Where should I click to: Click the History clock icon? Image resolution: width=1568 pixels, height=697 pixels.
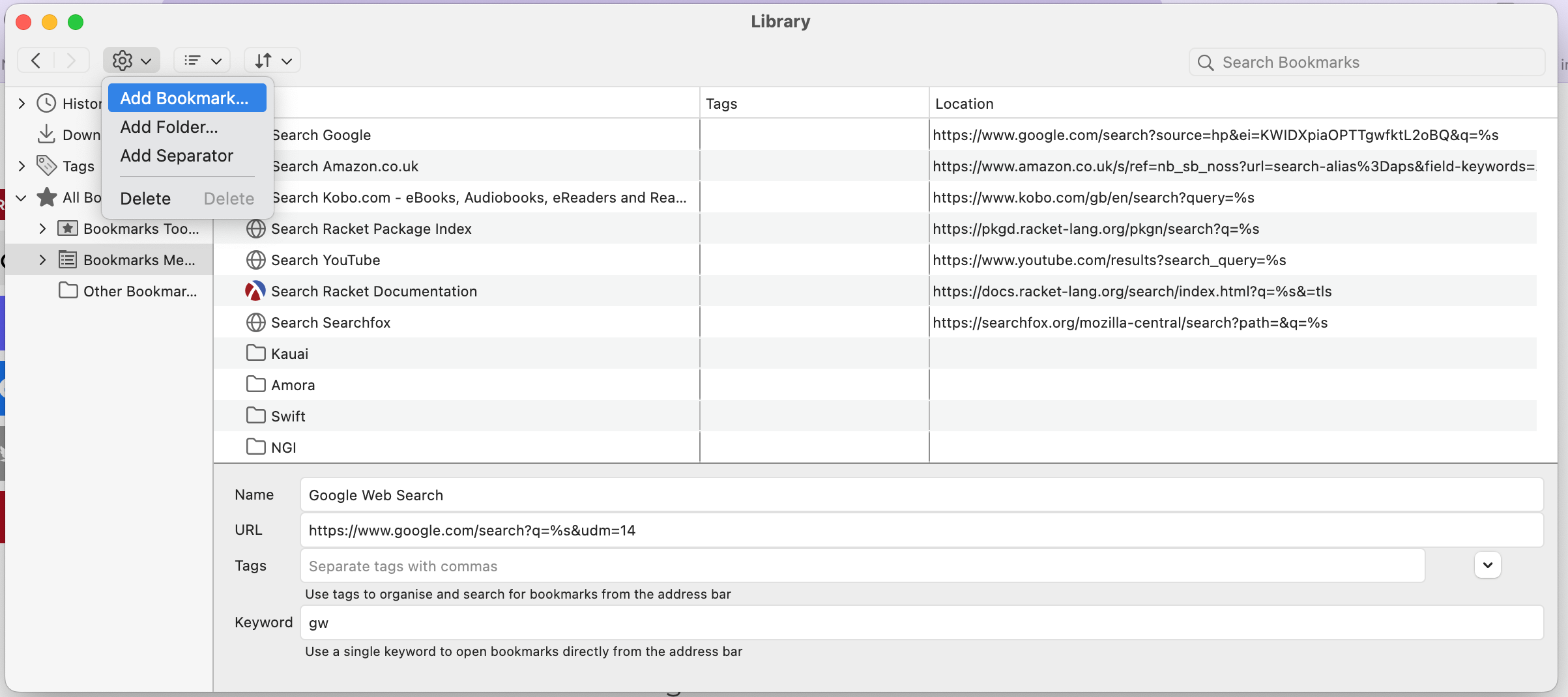(x=46, y=104)
